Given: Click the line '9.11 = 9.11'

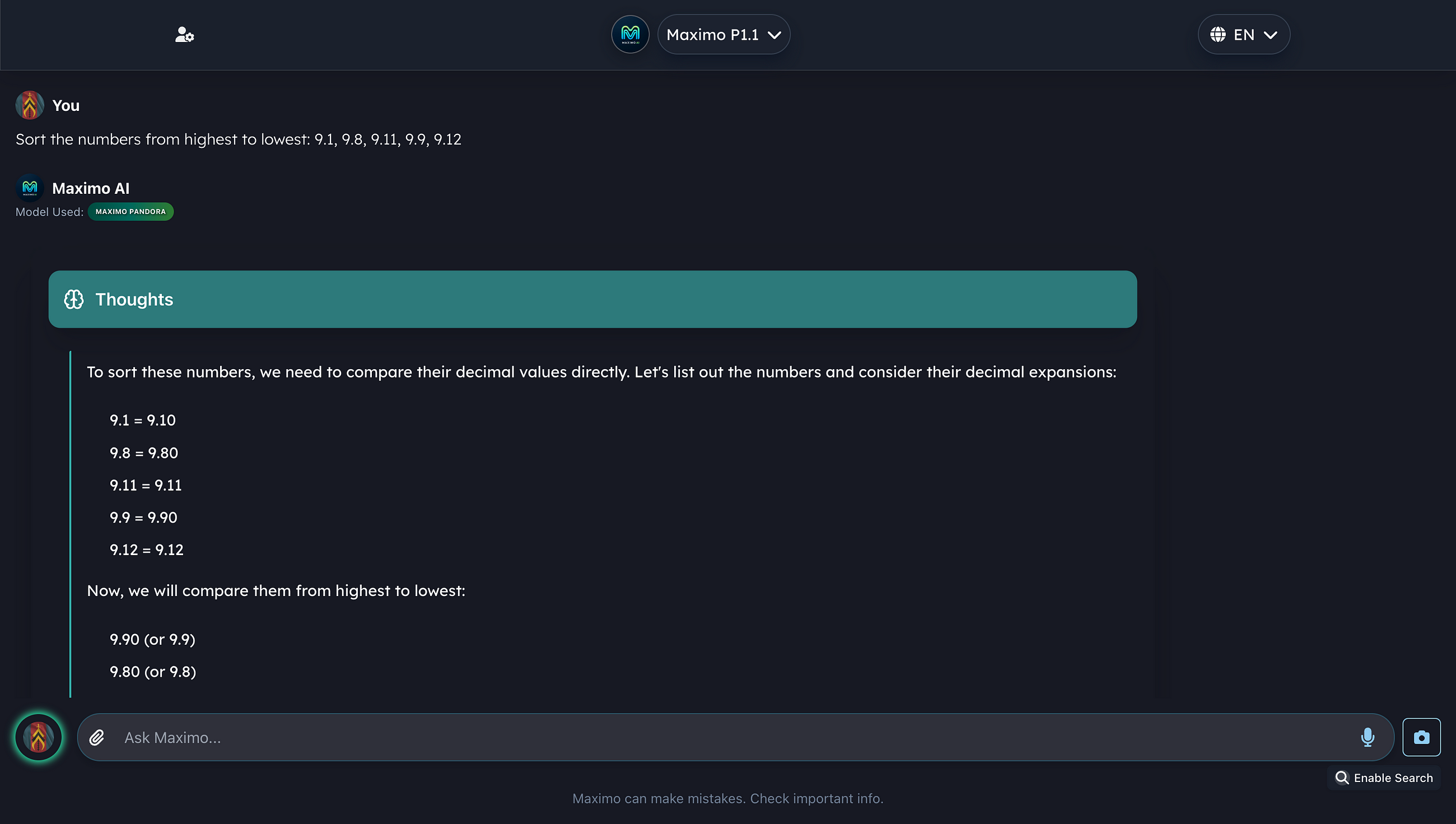Looking at the screenshot, I should point(146,485).
